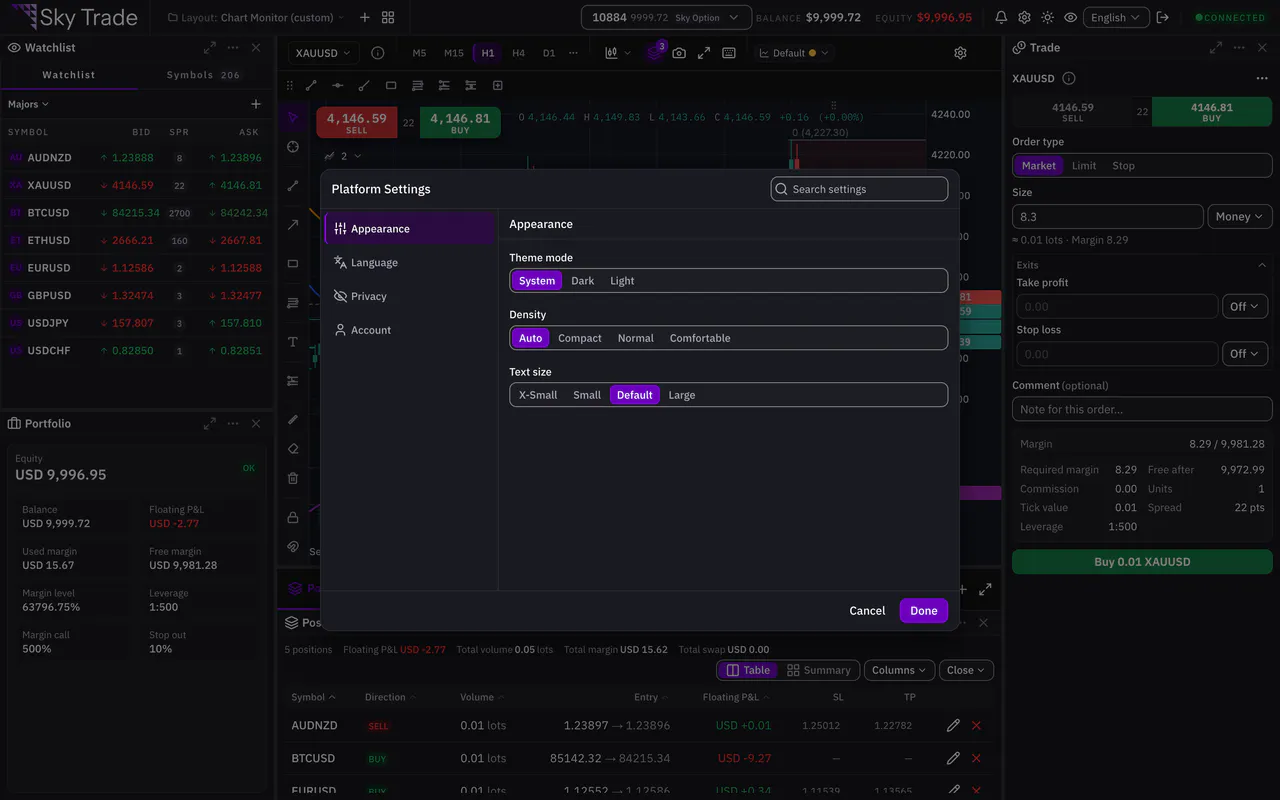Click the chart settings gear icon

[960, 53]
